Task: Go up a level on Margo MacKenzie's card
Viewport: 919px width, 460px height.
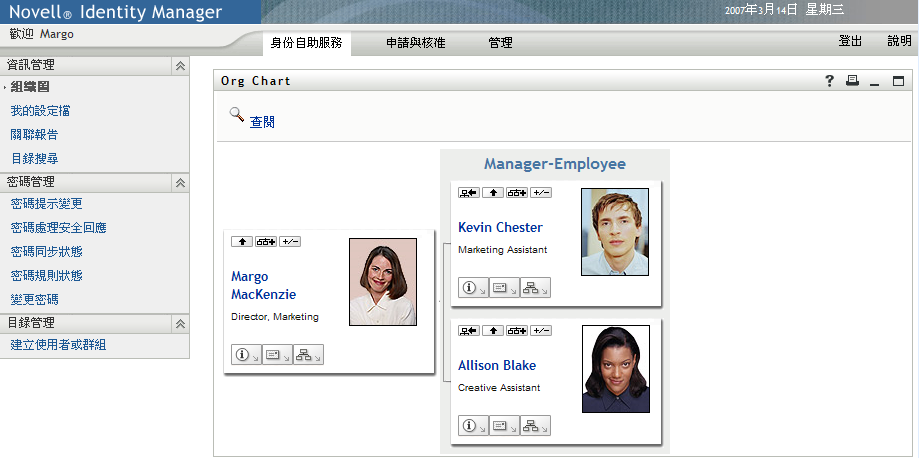Action: 242,241
